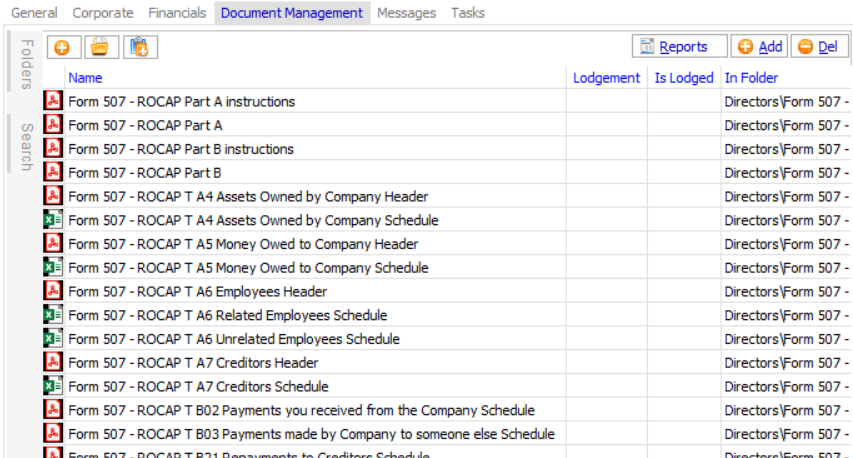Click Excel icon for A4 Assets Owned Schedule
Image resolution: width=853 pixels, height=458 pixels.
point(53,220)
